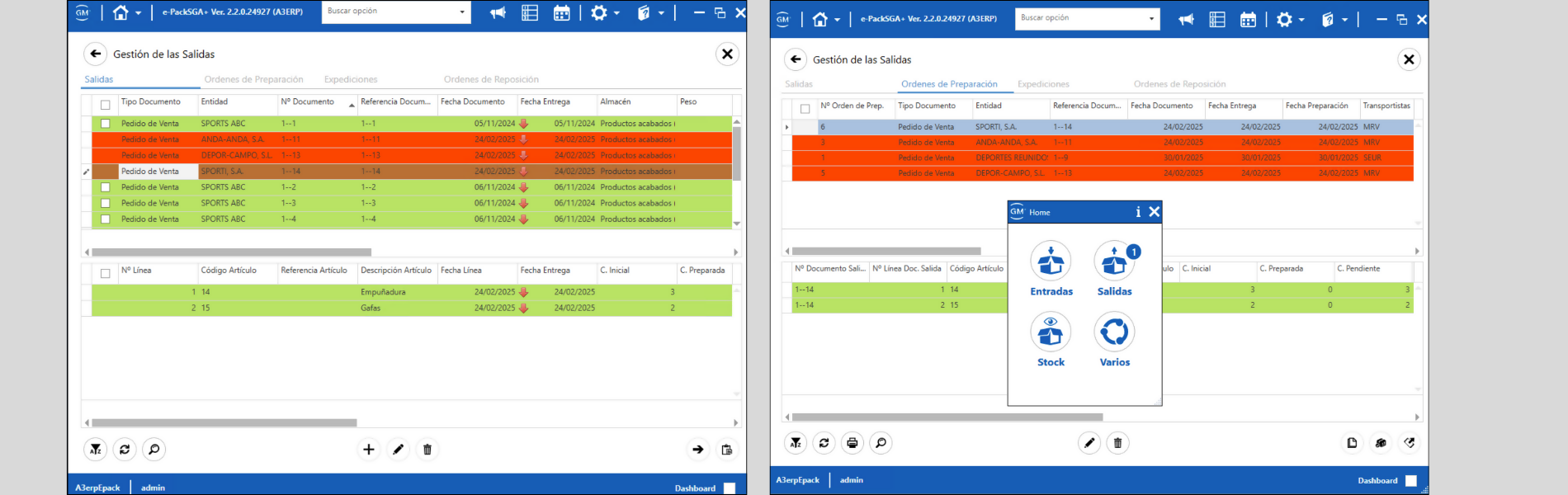This screenshot has width=1568, height=495.
Task: Tick the header checkbox in right preparation grid
Action: click(805, 109)
